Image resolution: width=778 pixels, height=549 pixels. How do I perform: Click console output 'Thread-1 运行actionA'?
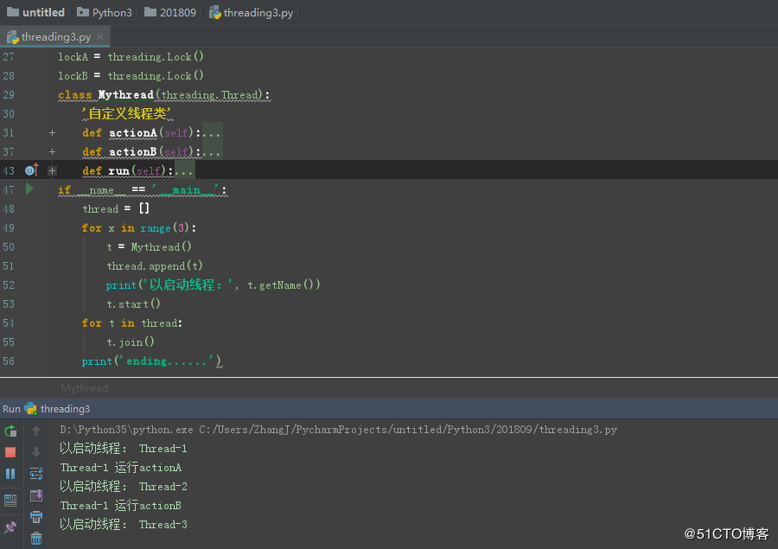click(x=121, y=467)
